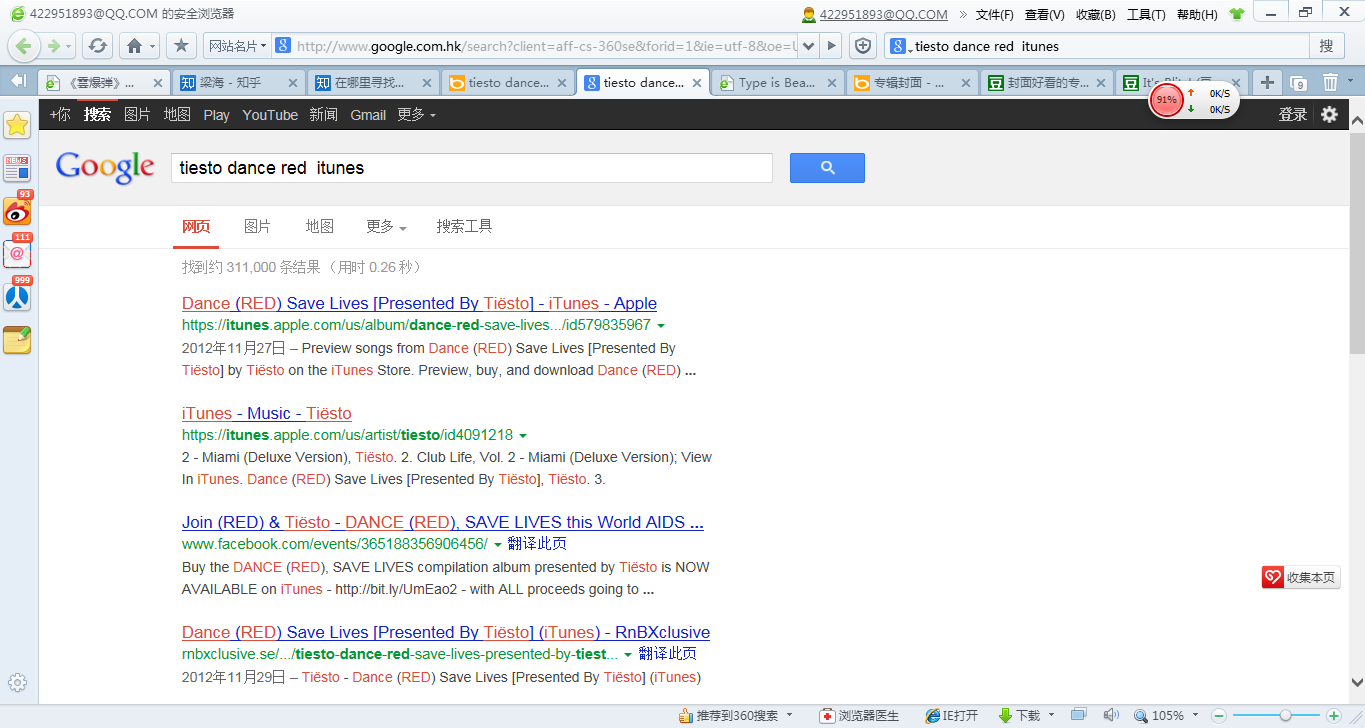Image resolution: width=1365 pixels, height=728 pixels.
Task: Click the 收集本页 collect page button
Action: coord(1300,577)
